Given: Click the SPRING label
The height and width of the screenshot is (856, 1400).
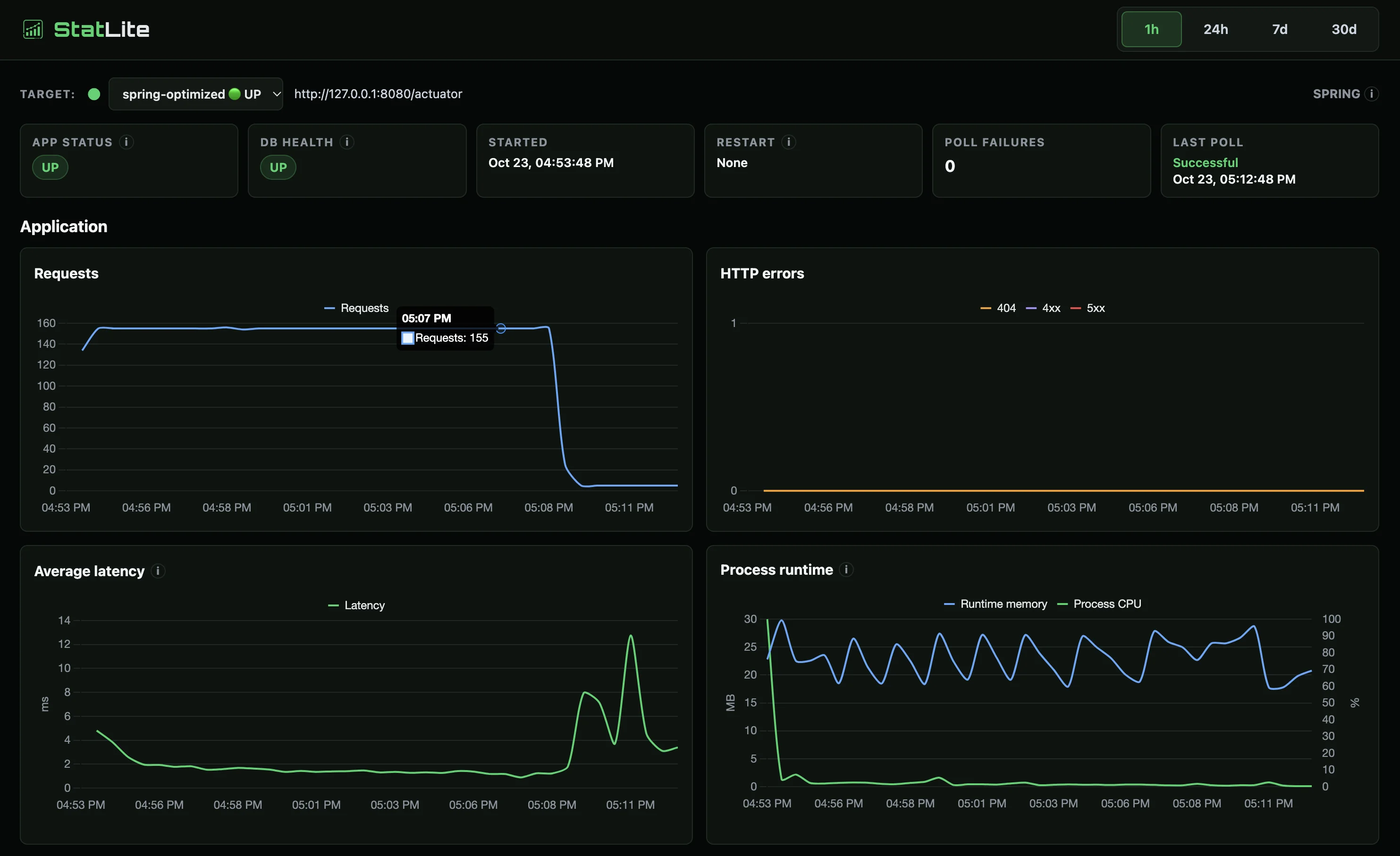Looking at the screenshot, I should coord(1336,94).
